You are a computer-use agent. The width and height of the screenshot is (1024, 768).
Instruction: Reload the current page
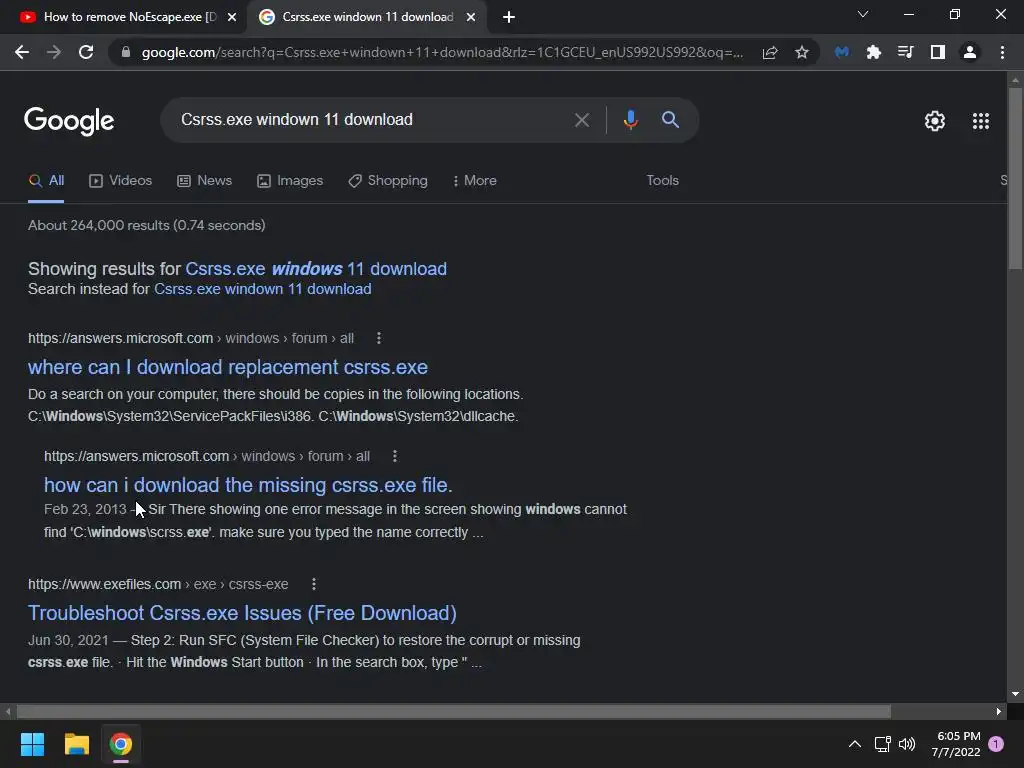[86, 52]
